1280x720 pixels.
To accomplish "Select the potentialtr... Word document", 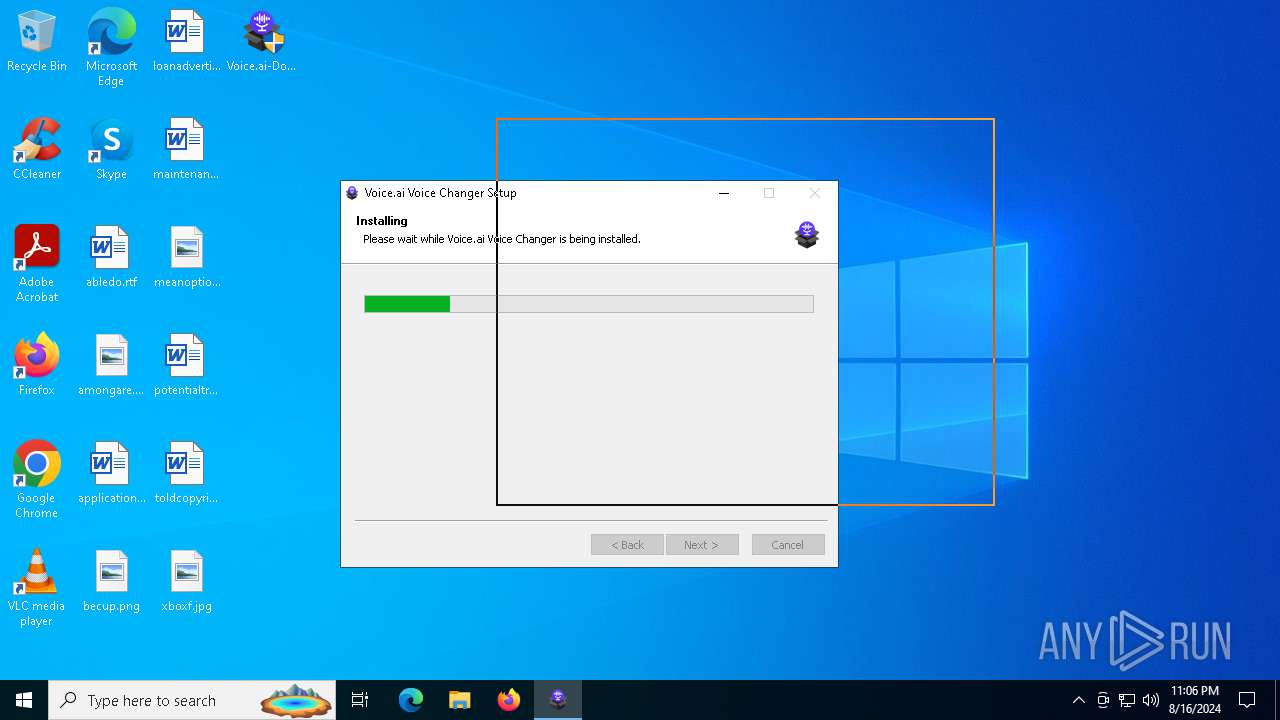I will 186,366.
